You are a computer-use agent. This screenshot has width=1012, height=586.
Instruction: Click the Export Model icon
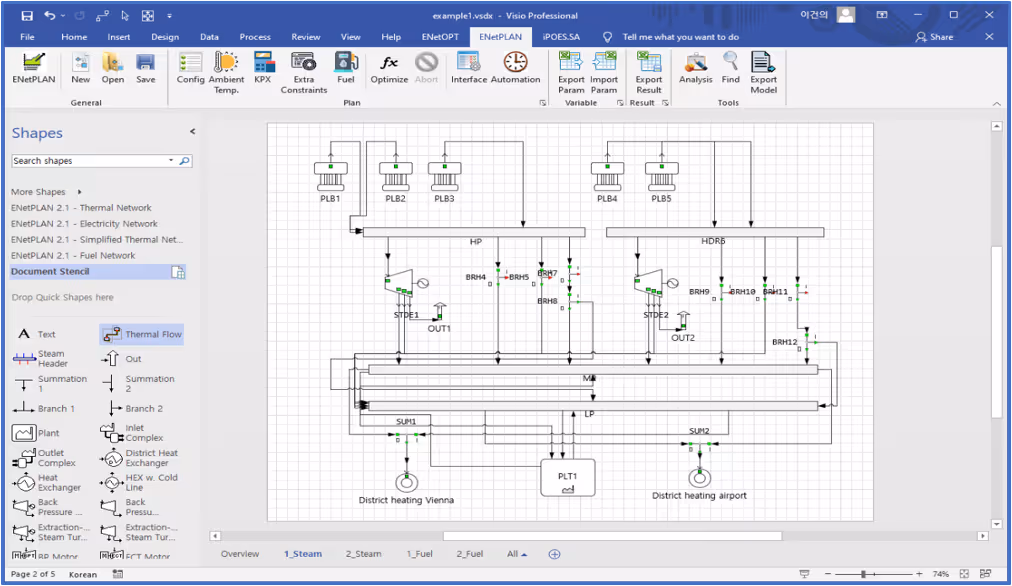(764, 72)
